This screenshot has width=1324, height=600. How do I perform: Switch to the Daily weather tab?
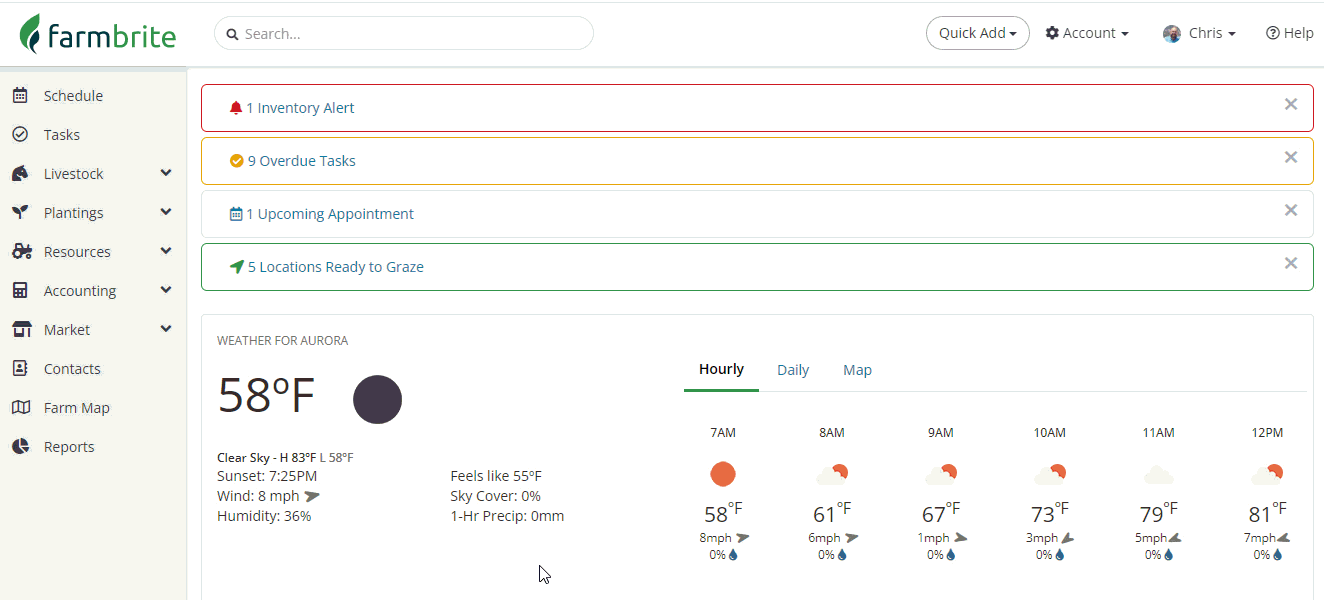(793, 370)
